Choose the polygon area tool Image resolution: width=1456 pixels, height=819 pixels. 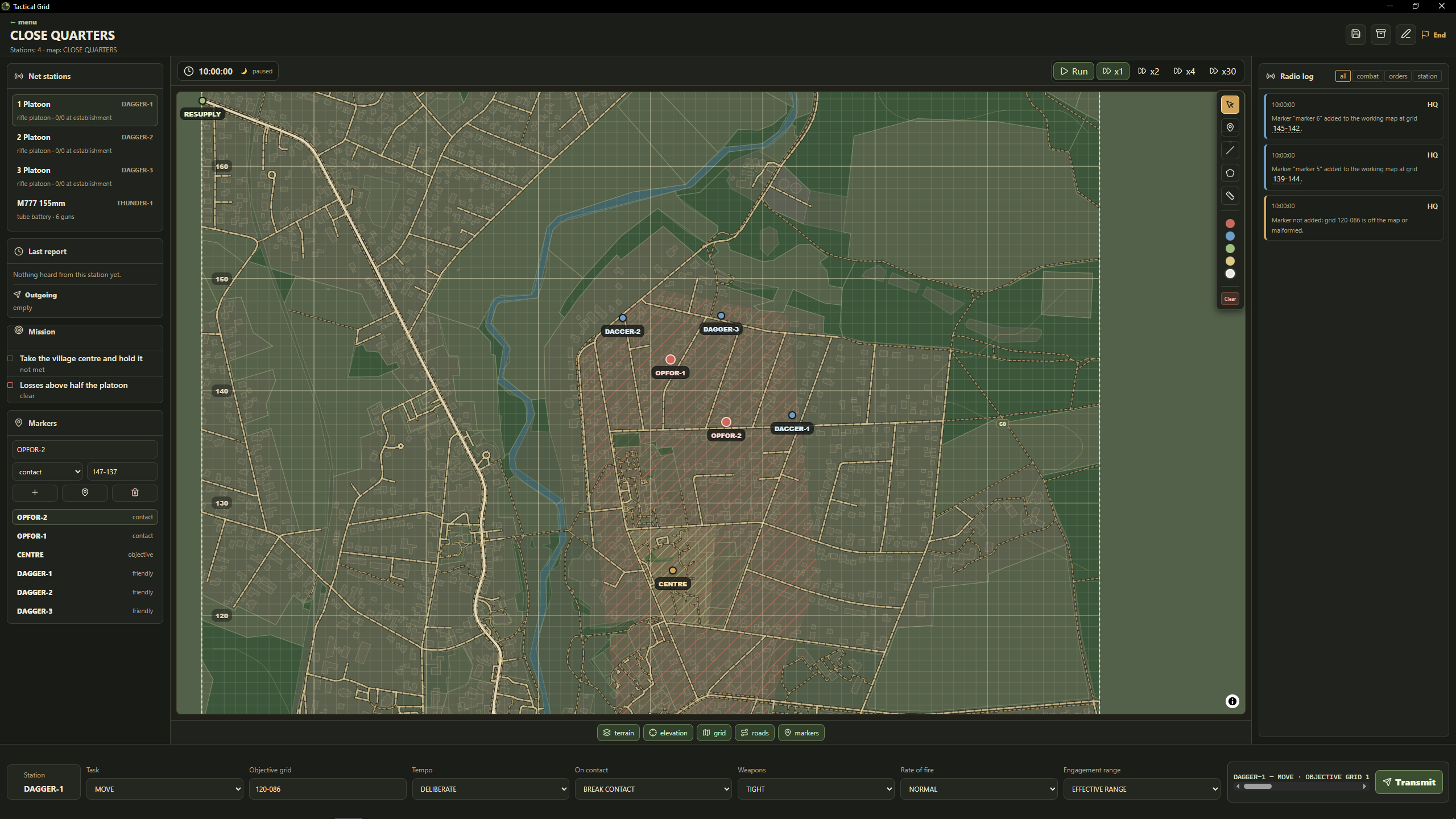coord(1230,173)
